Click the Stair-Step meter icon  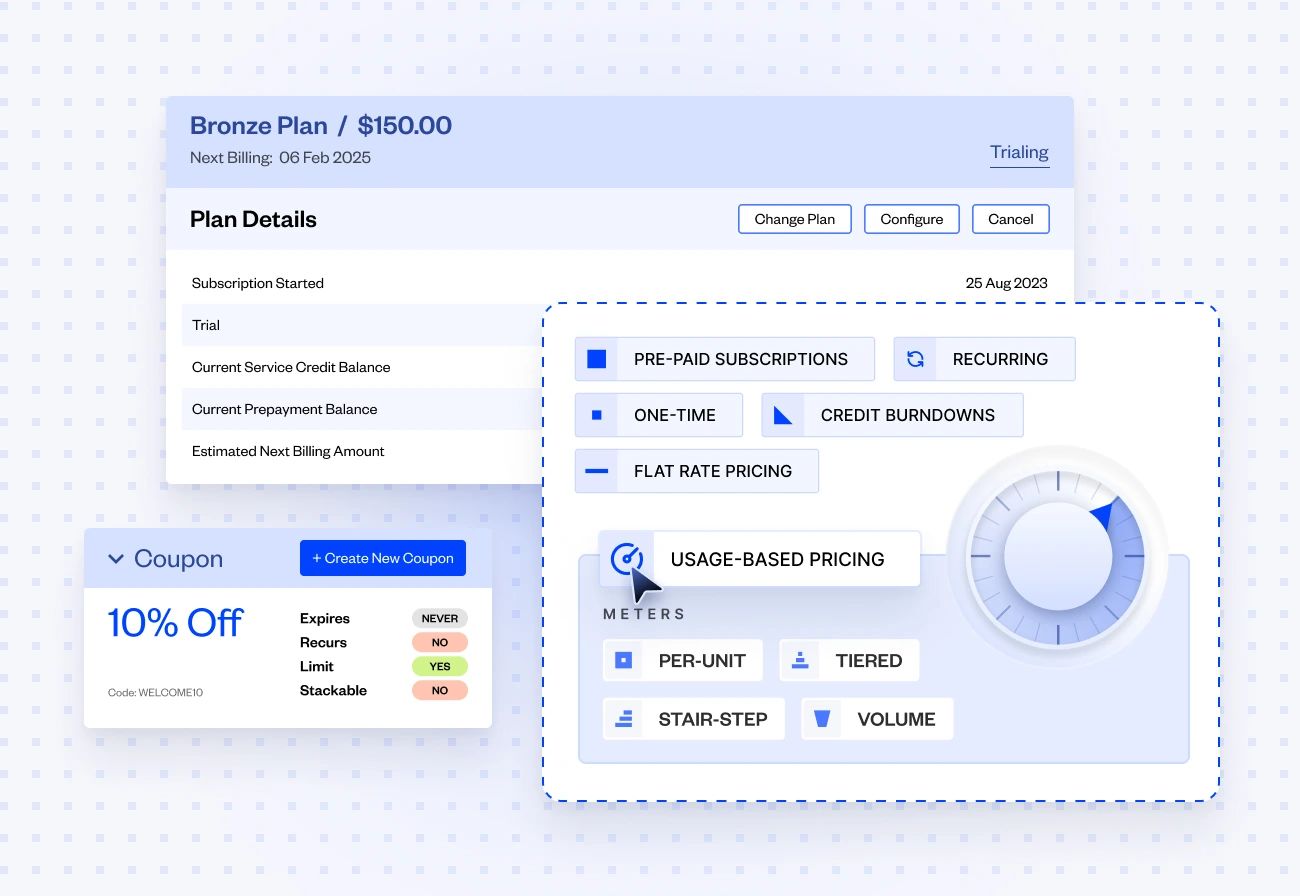(x=624, y=718)
